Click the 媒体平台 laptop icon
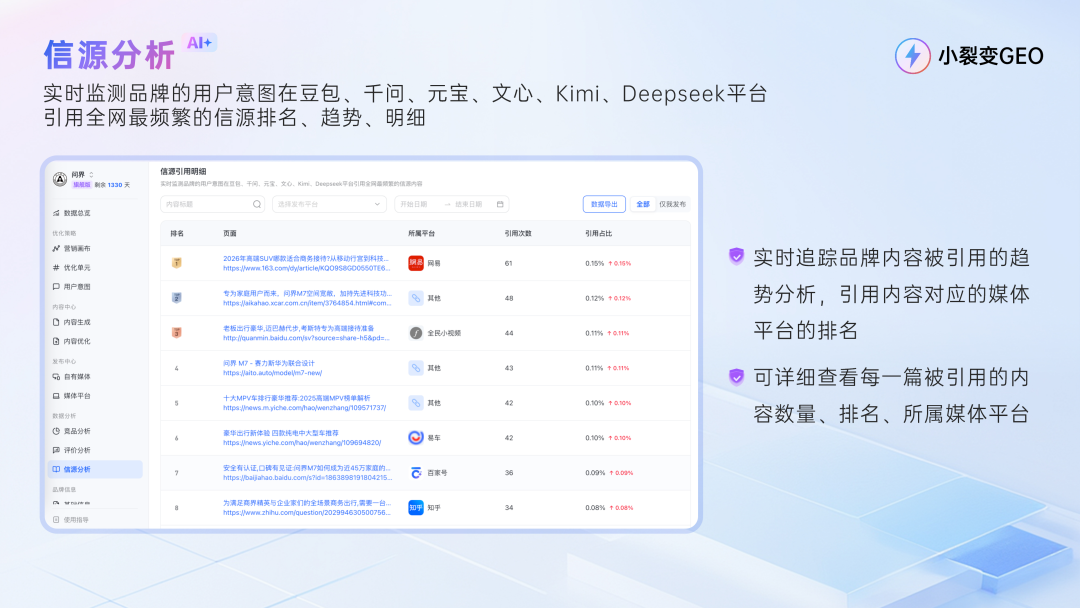This screenshot has height=608, width=1080. (x=56, y=396)
